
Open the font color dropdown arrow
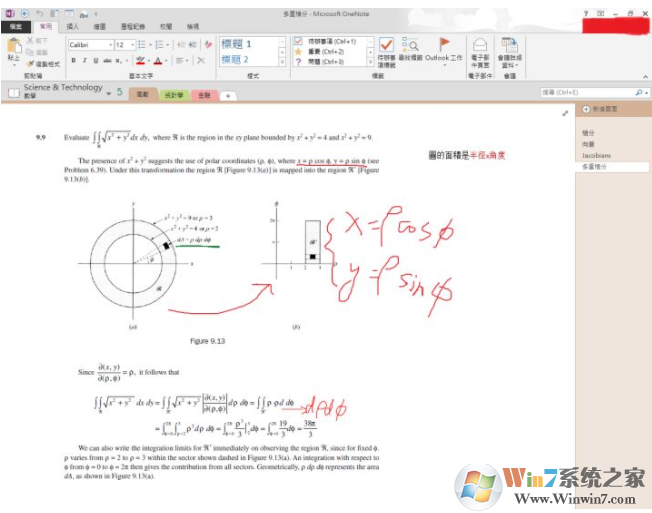(166, 61)
